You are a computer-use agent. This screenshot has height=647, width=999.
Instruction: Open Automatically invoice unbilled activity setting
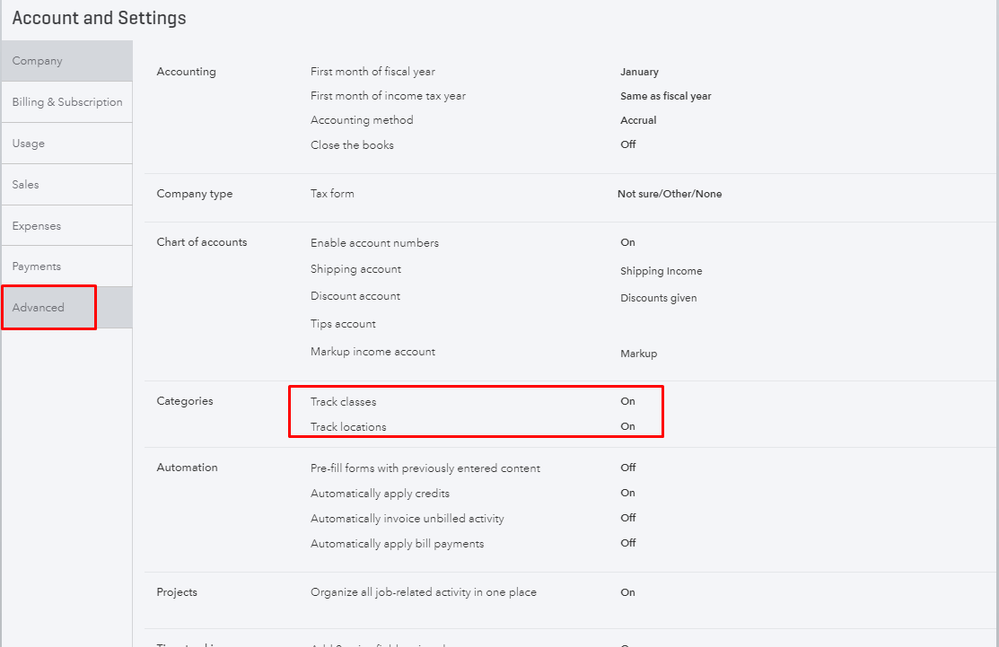[407, 518]
